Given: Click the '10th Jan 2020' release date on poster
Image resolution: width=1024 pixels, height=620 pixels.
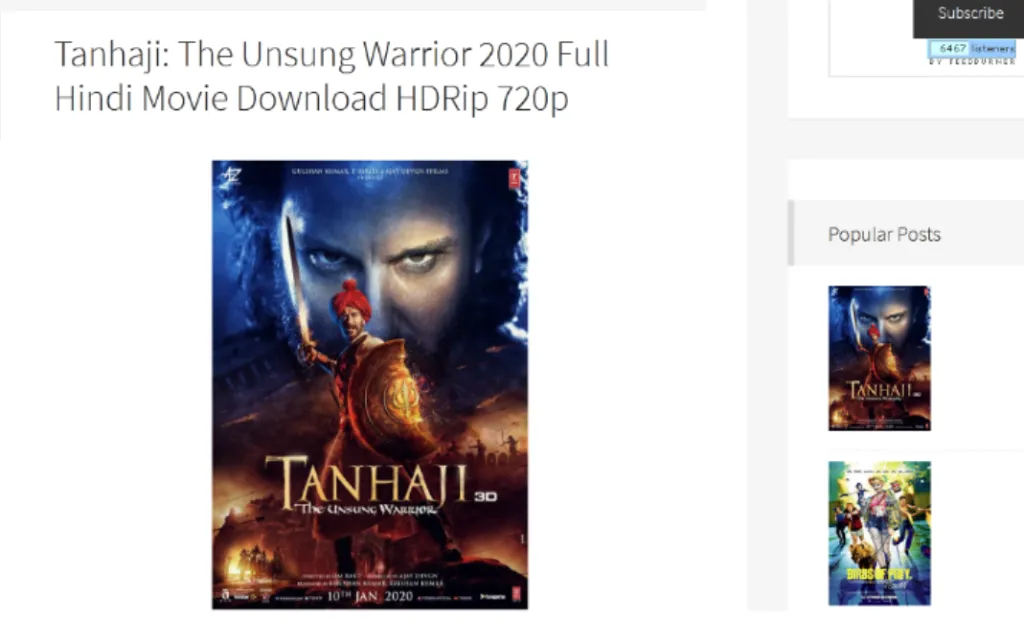Looking at the screenshot, I should tap(370, 596).
